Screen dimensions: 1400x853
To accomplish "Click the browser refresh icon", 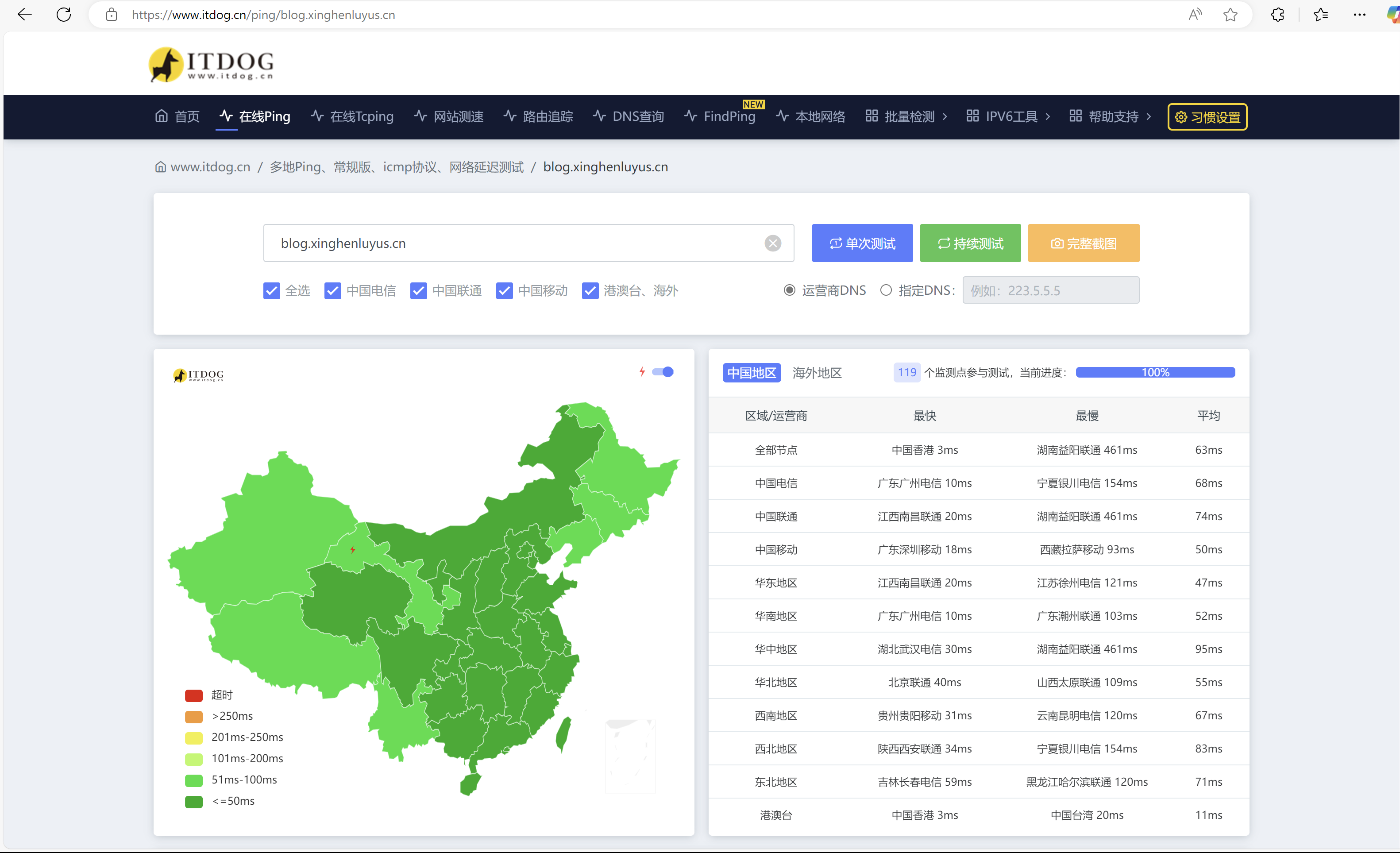I will (64, 15).
